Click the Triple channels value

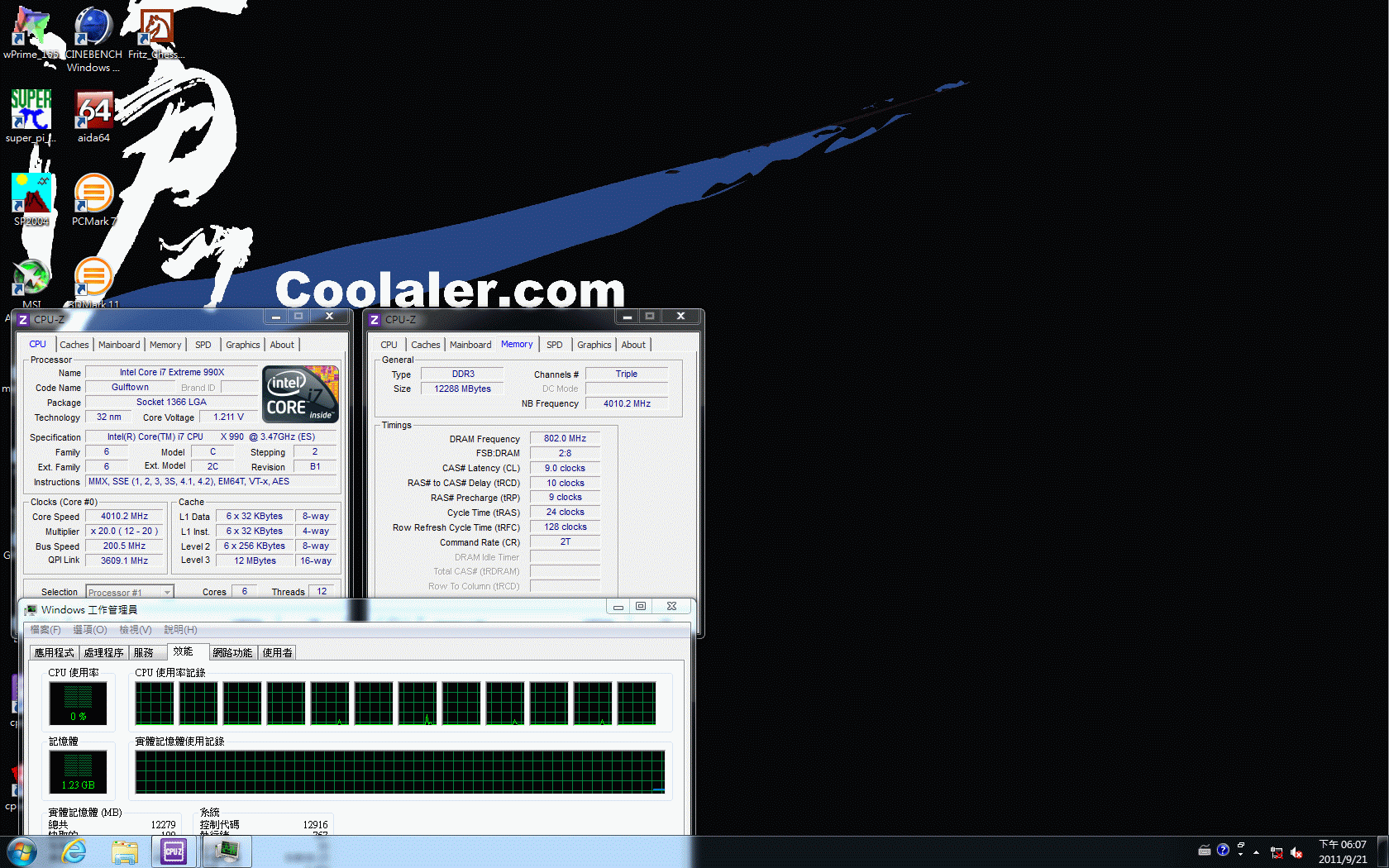[x=627, y=374]
